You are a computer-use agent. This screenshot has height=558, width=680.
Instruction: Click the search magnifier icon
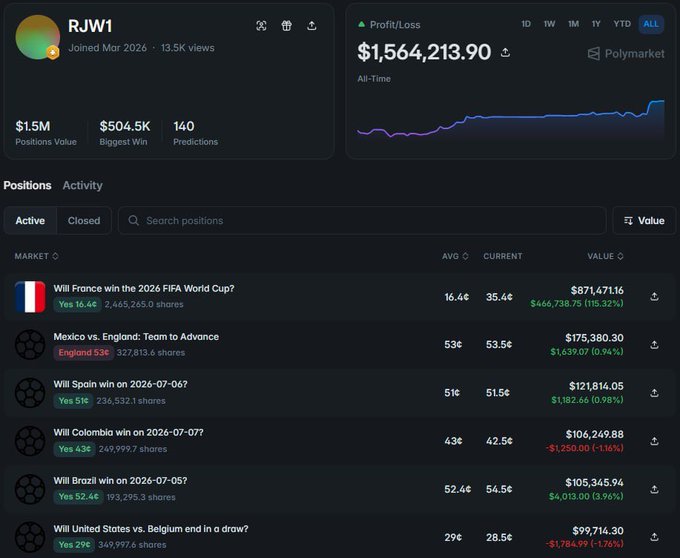click(x=134, y=220)
